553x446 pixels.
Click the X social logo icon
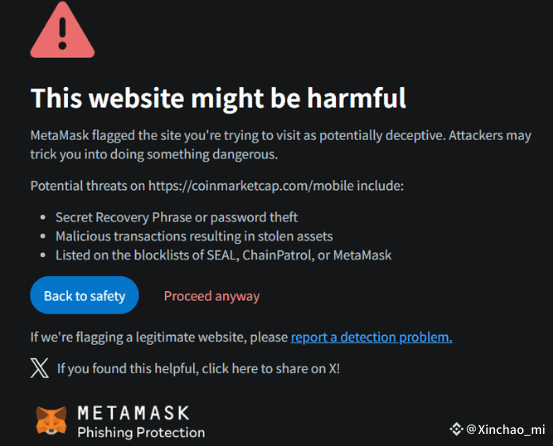[40, 368]
